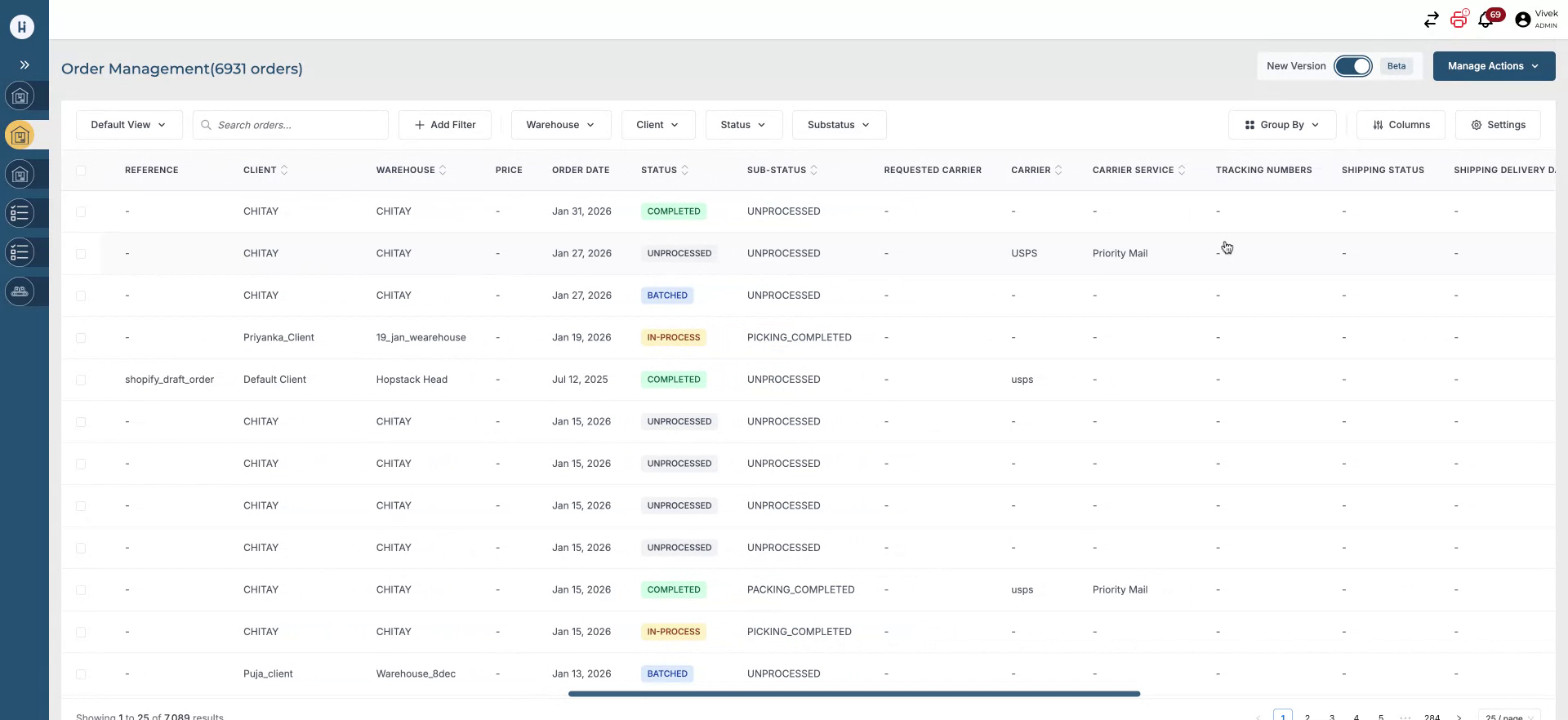The width and height of the screenshot is (1568, 720).
Task: Open the Default View dropdown
Action: click(x=128, y=125)
